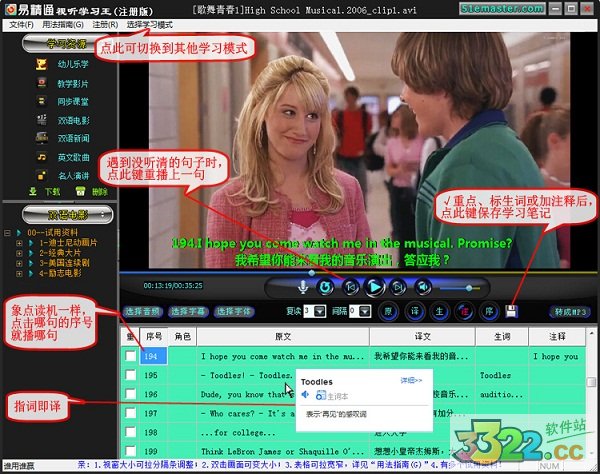Toggle the 原 original text round button
The image size is (600, 474).
coord(388,311)
